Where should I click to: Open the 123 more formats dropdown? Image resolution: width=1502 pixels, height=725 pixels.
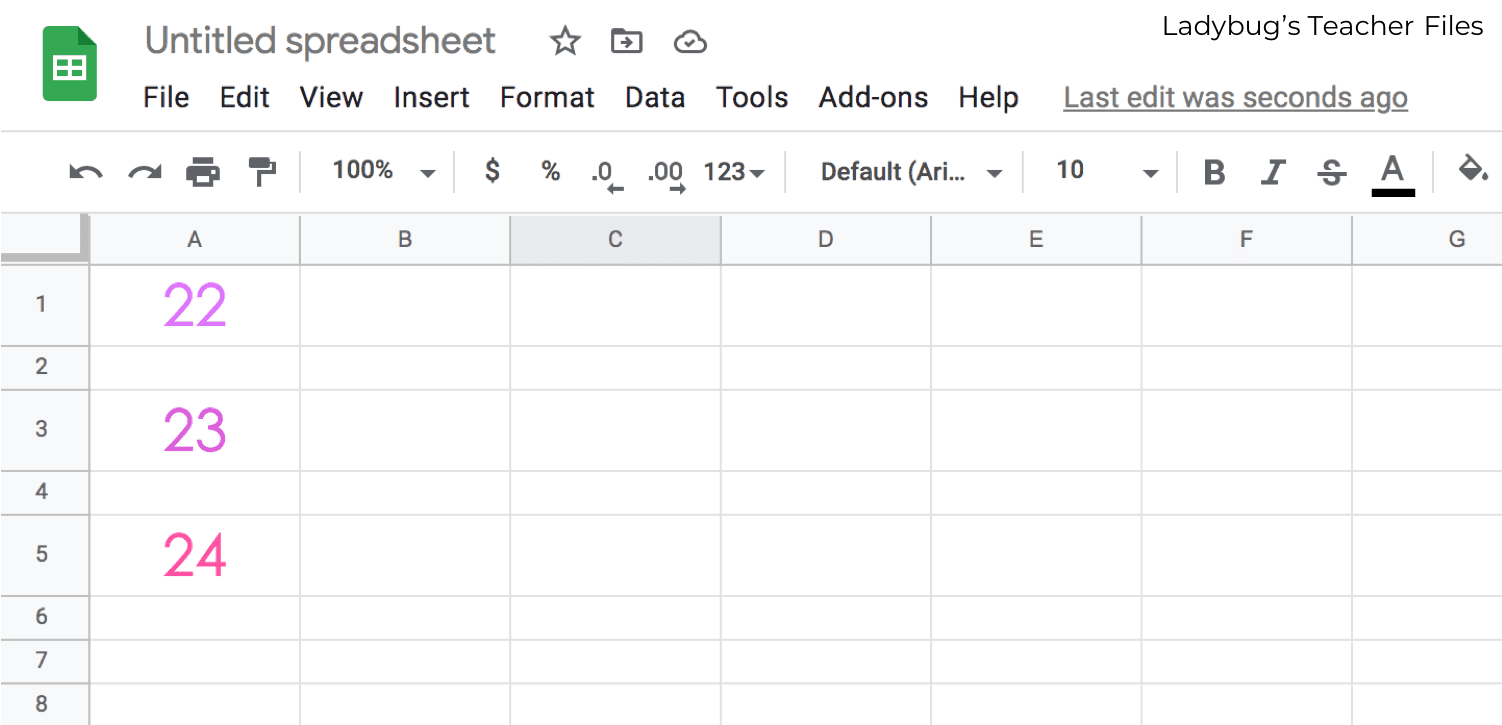pos(734,172)
